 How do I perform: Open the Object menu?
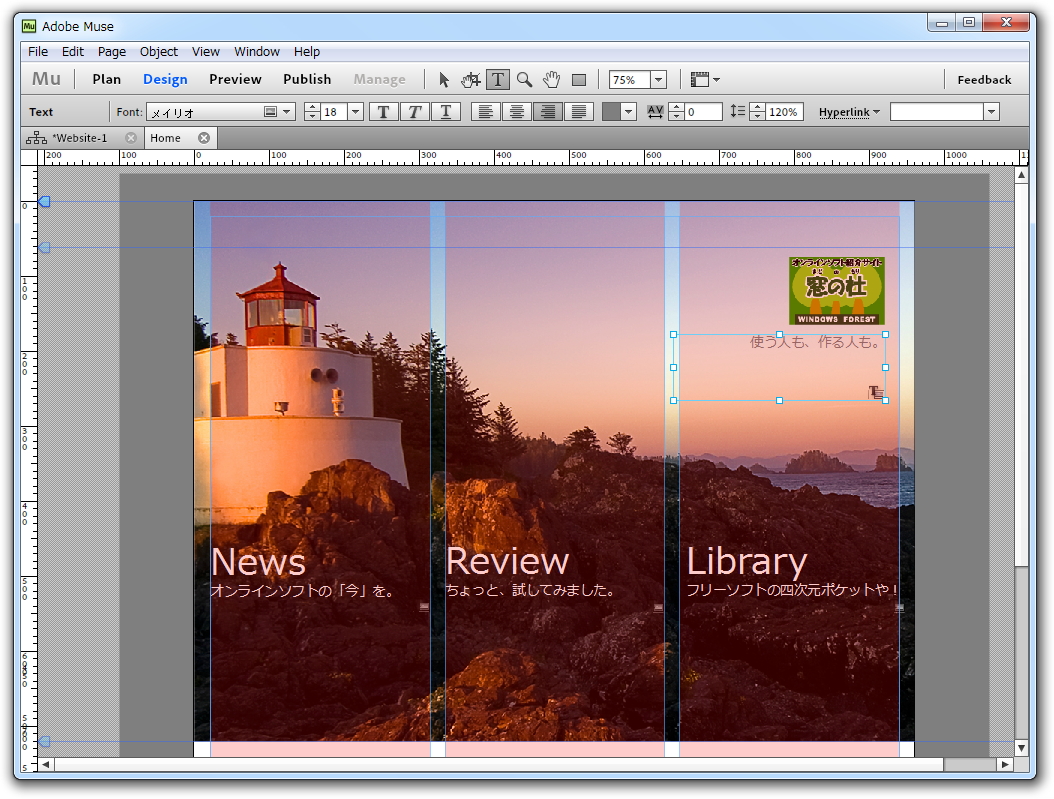pos(159,52)
